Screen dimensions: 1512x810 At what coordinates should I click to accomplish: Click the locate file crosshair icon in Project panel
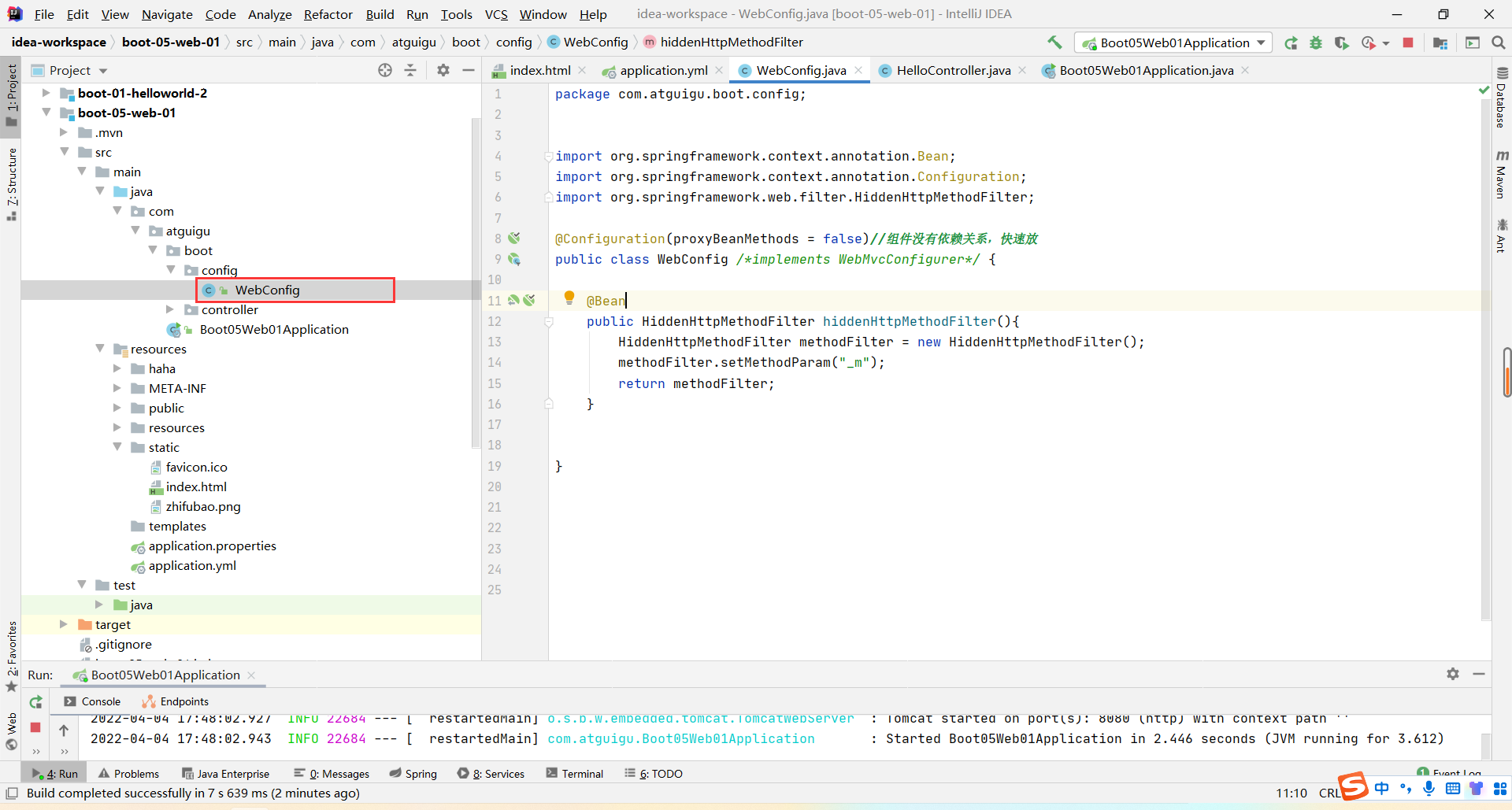point(385,70)
